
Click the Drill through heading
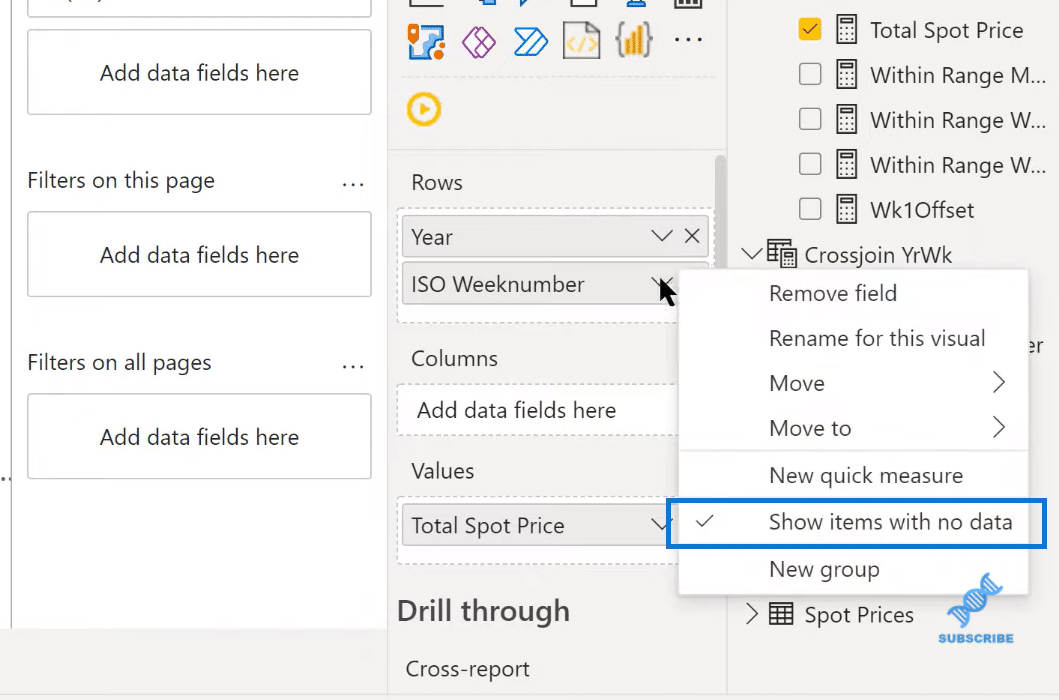tap(484, 611)
